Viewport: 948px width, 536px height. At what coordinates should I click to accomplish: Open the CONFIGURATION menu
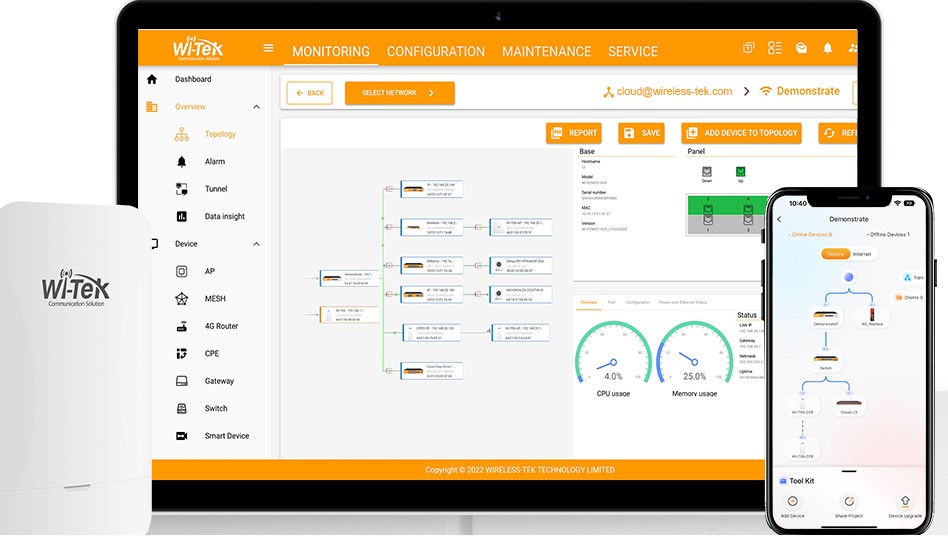[x=435, y=51]
